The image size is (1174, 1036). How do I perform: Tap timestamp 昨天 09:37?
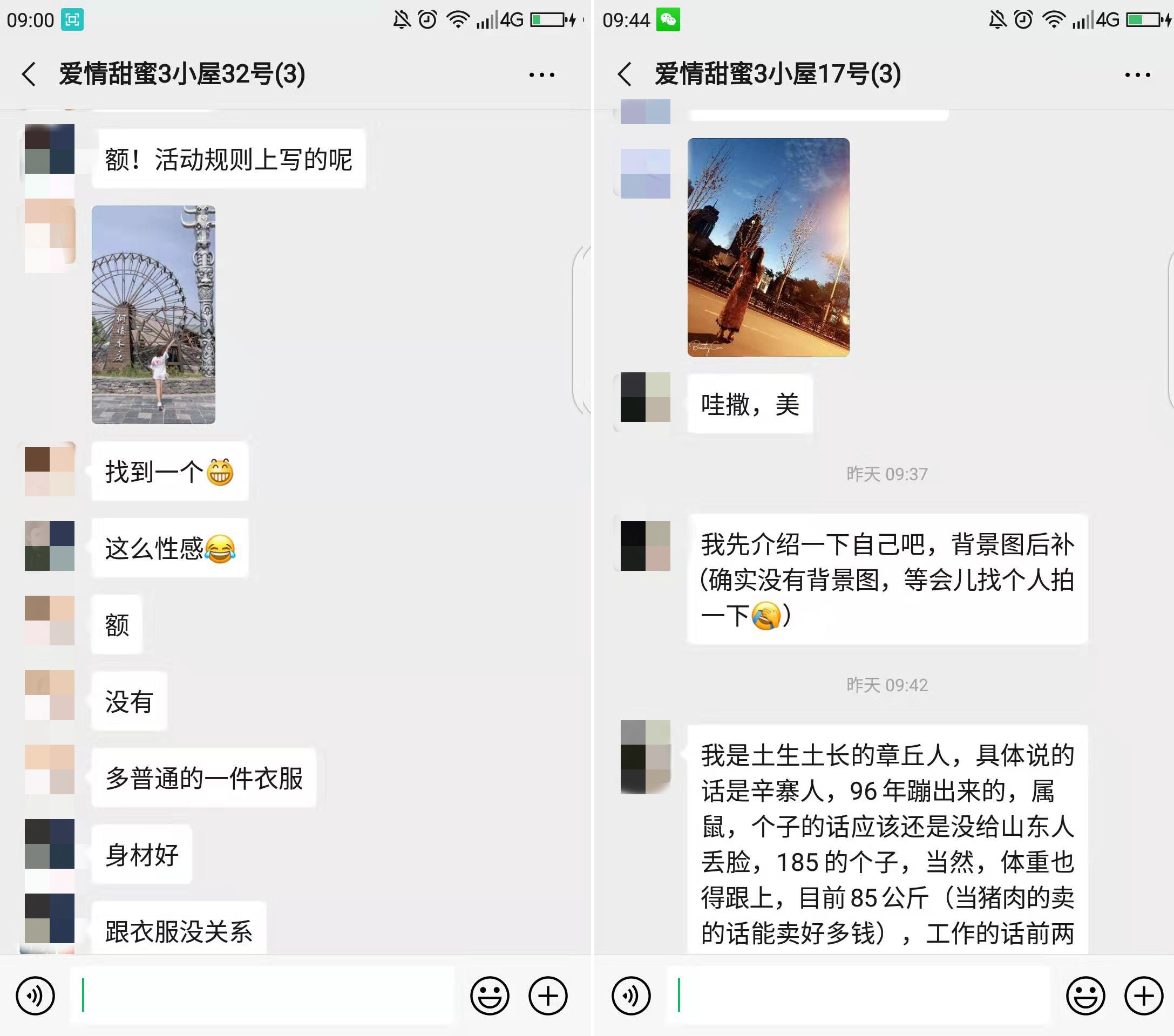tap(887, 474)
